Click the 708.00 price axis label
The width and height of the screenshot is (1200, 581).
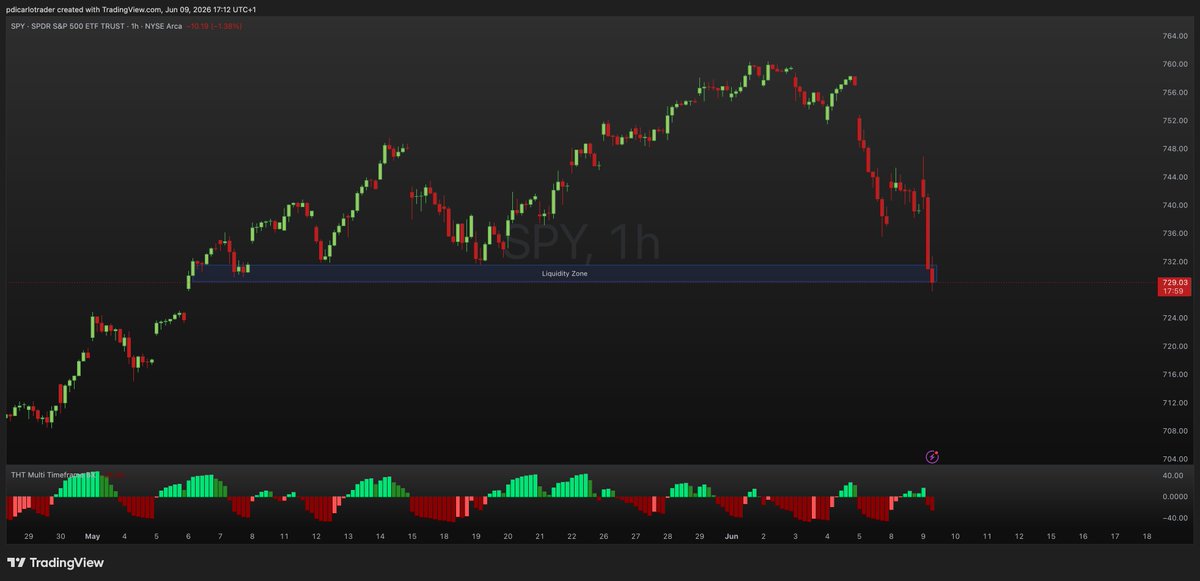[x=1174, y=431]
